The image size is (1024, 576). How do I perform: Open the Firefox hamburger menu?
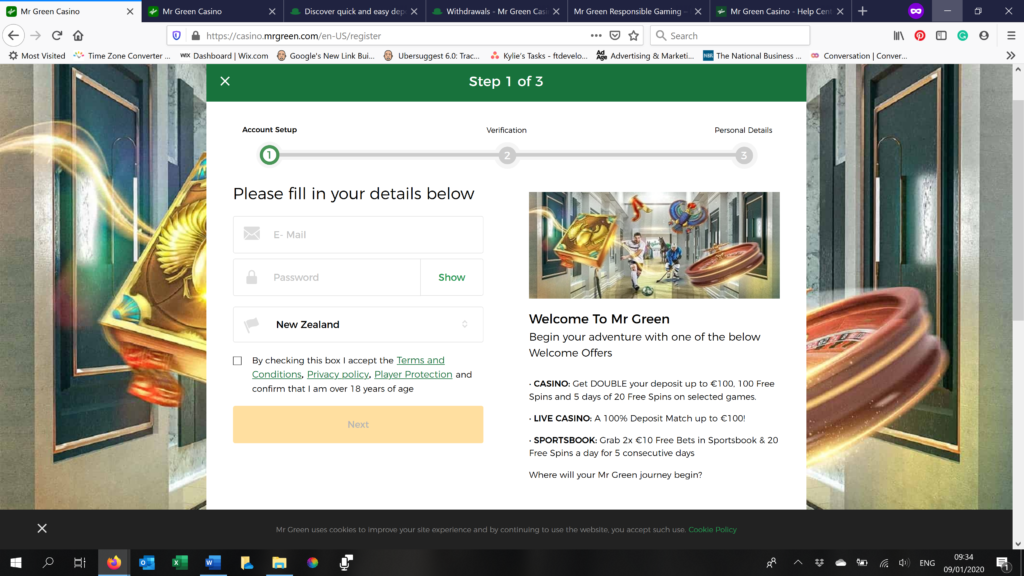click(x=1011, y=35)
